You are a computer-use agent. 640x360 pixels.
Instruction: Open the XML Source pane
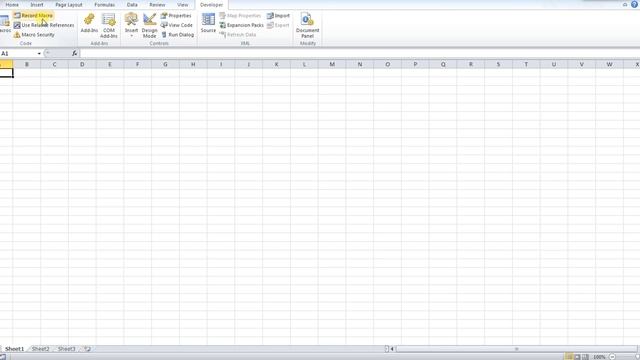pyautogui.click(x=208, y=24)
